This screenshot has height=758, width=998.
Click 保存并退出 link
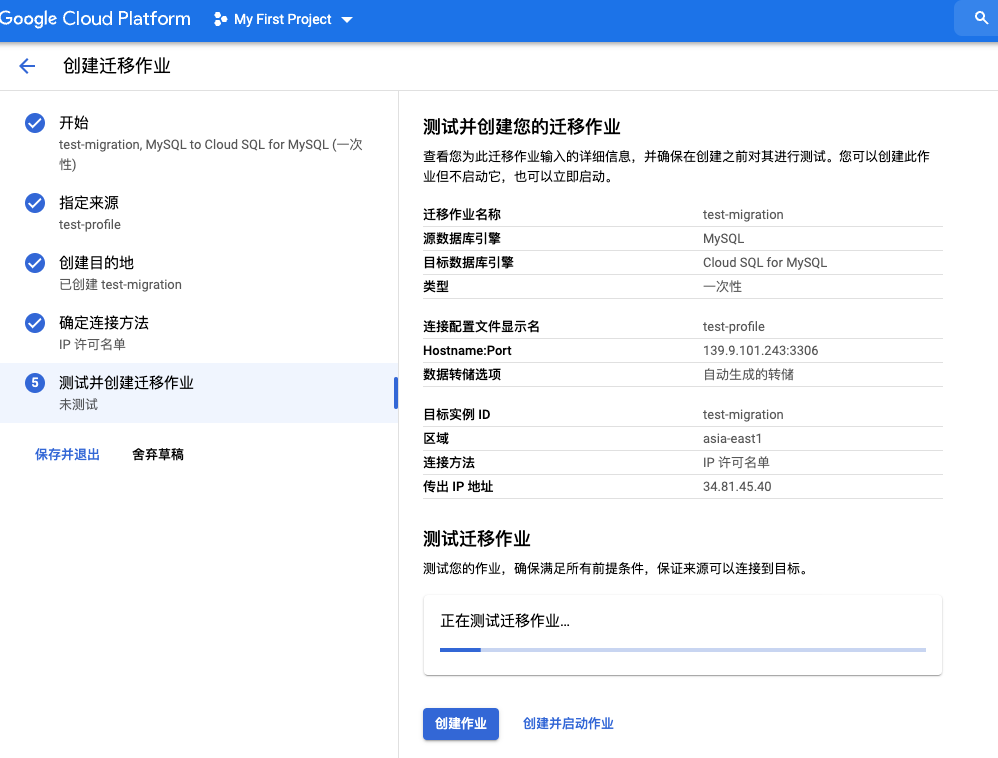pos(67,455)
